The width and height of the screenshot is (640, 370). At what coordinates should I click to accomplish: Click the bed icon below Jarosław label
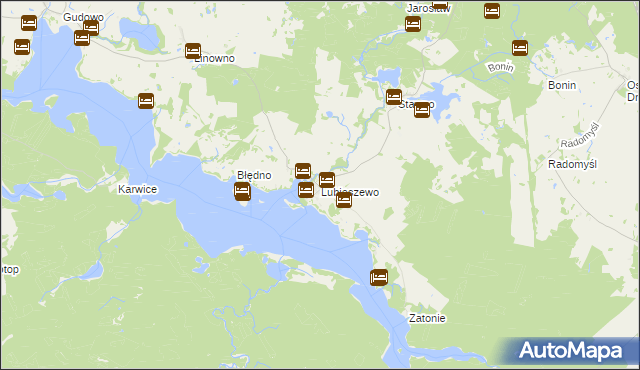click(413, 24)
